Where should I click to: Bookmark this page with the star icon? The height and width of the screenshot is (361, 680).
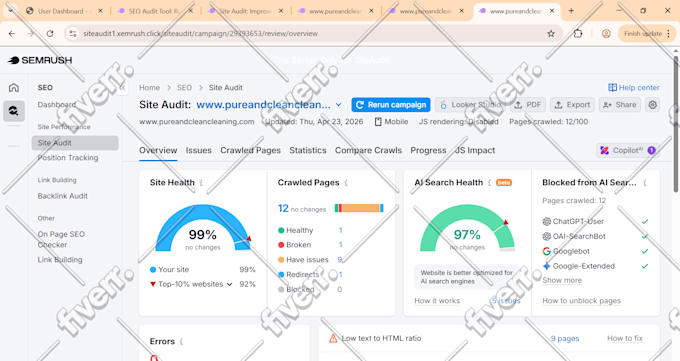click(551, 33)
